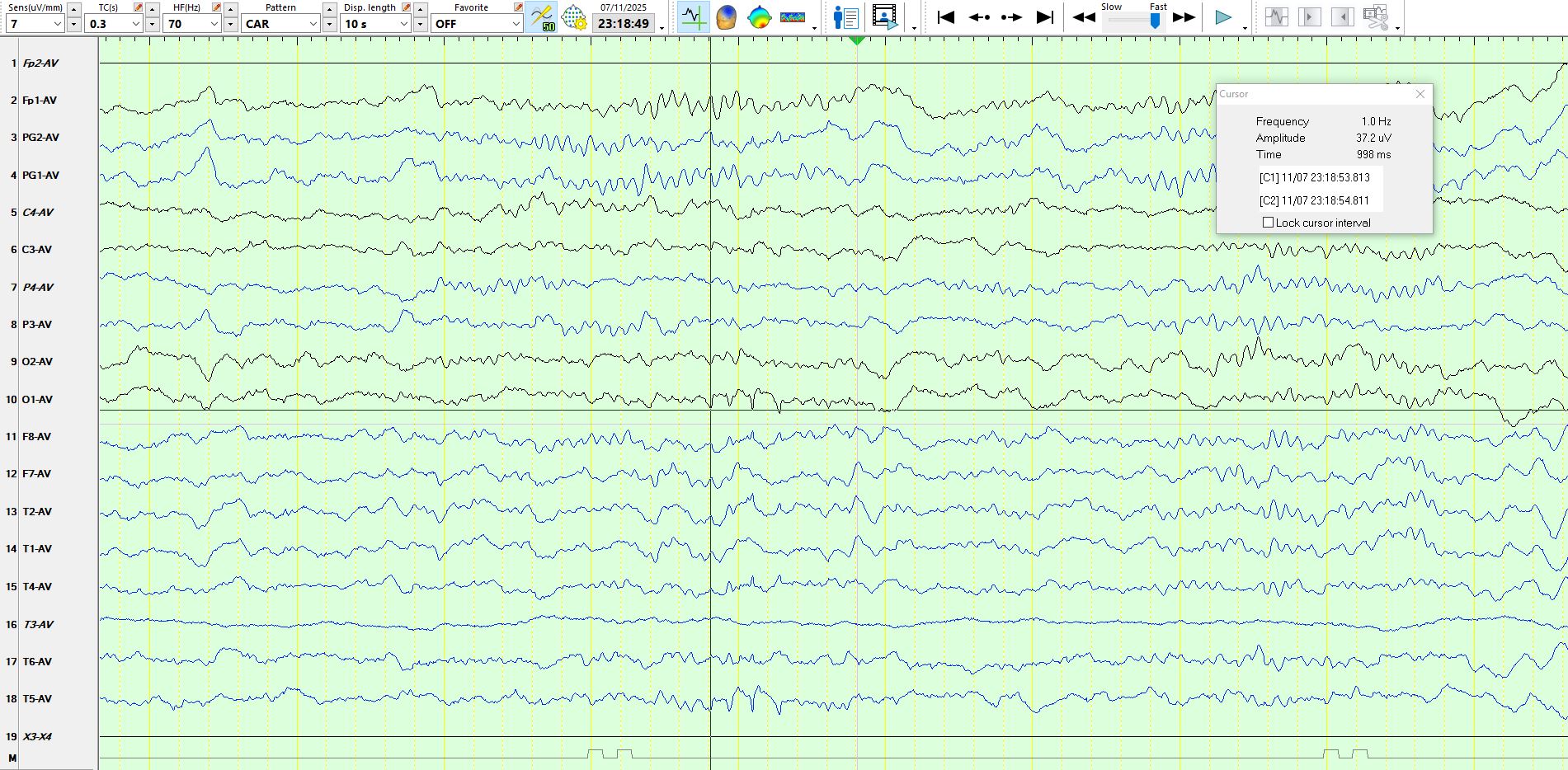Open the 3D head voltage map
Viewport: 1568px width, 770px height.
pyautogui.click(x=726, y=17)
